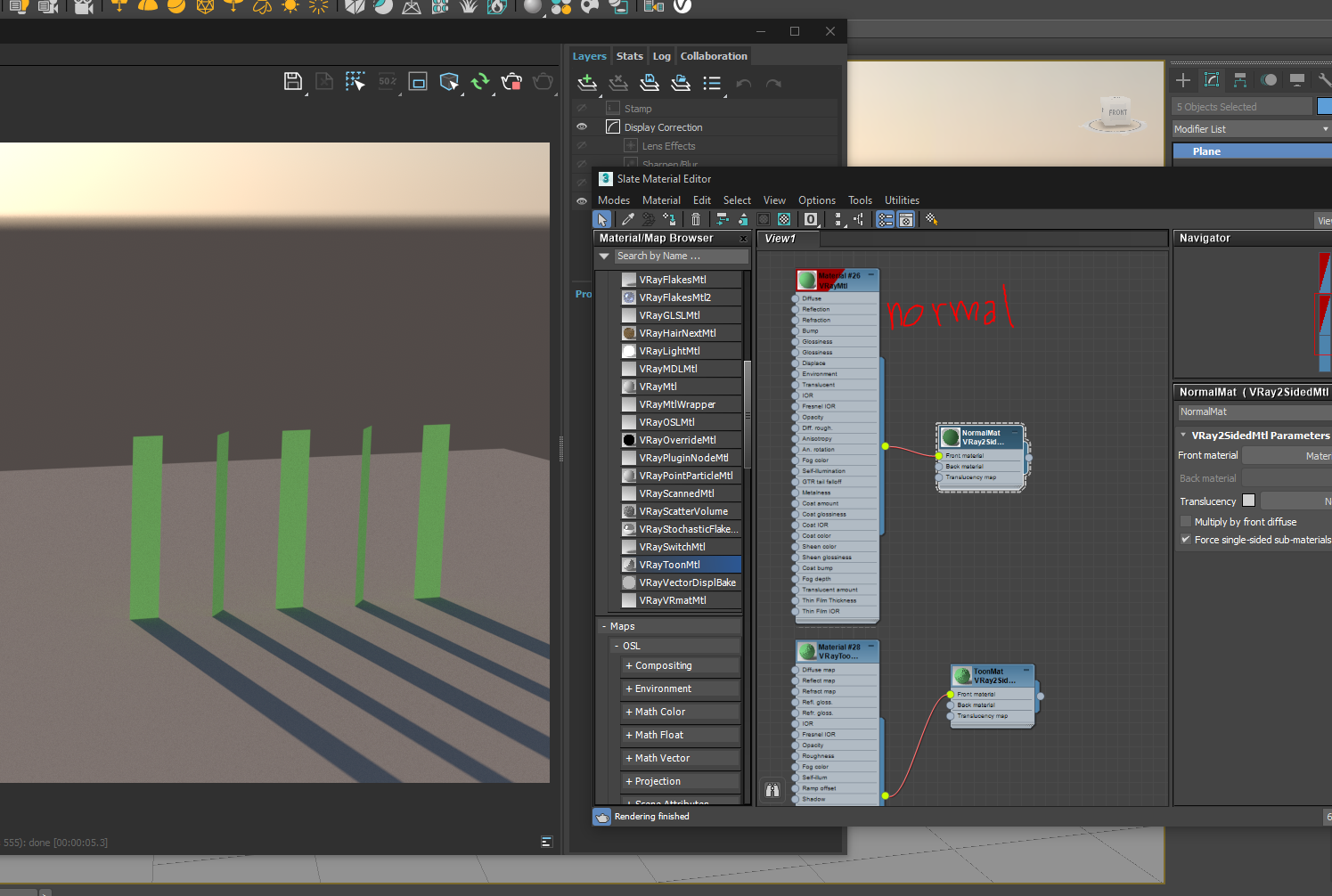The width and height of the screenshot is (1332, 896).
Task: Delete selected nodes trash icon
Action: tap(696, 219)
